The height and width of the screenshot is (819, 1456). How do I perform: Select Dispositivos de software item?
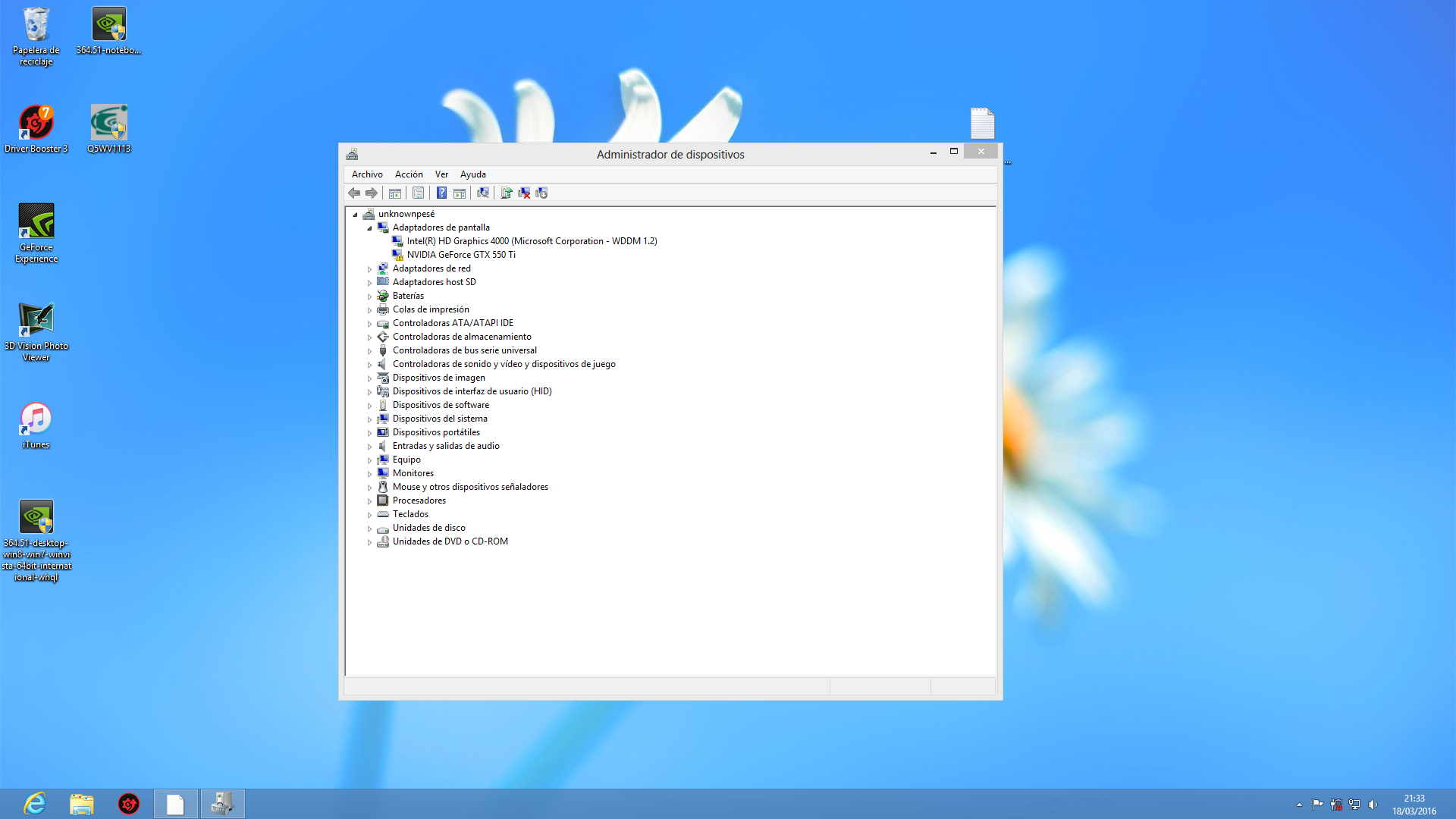441,405
